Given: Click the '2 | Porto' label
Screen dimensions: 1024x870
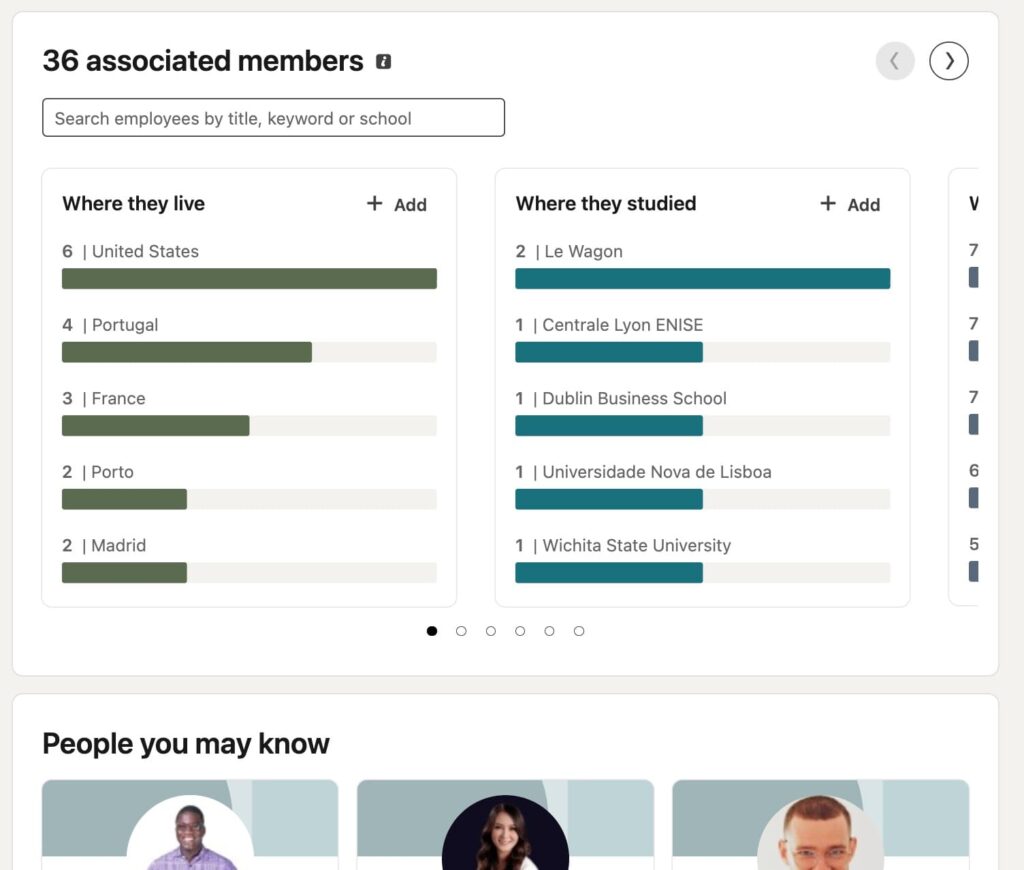Looking at the screenshot, I should tap(98, 472).
